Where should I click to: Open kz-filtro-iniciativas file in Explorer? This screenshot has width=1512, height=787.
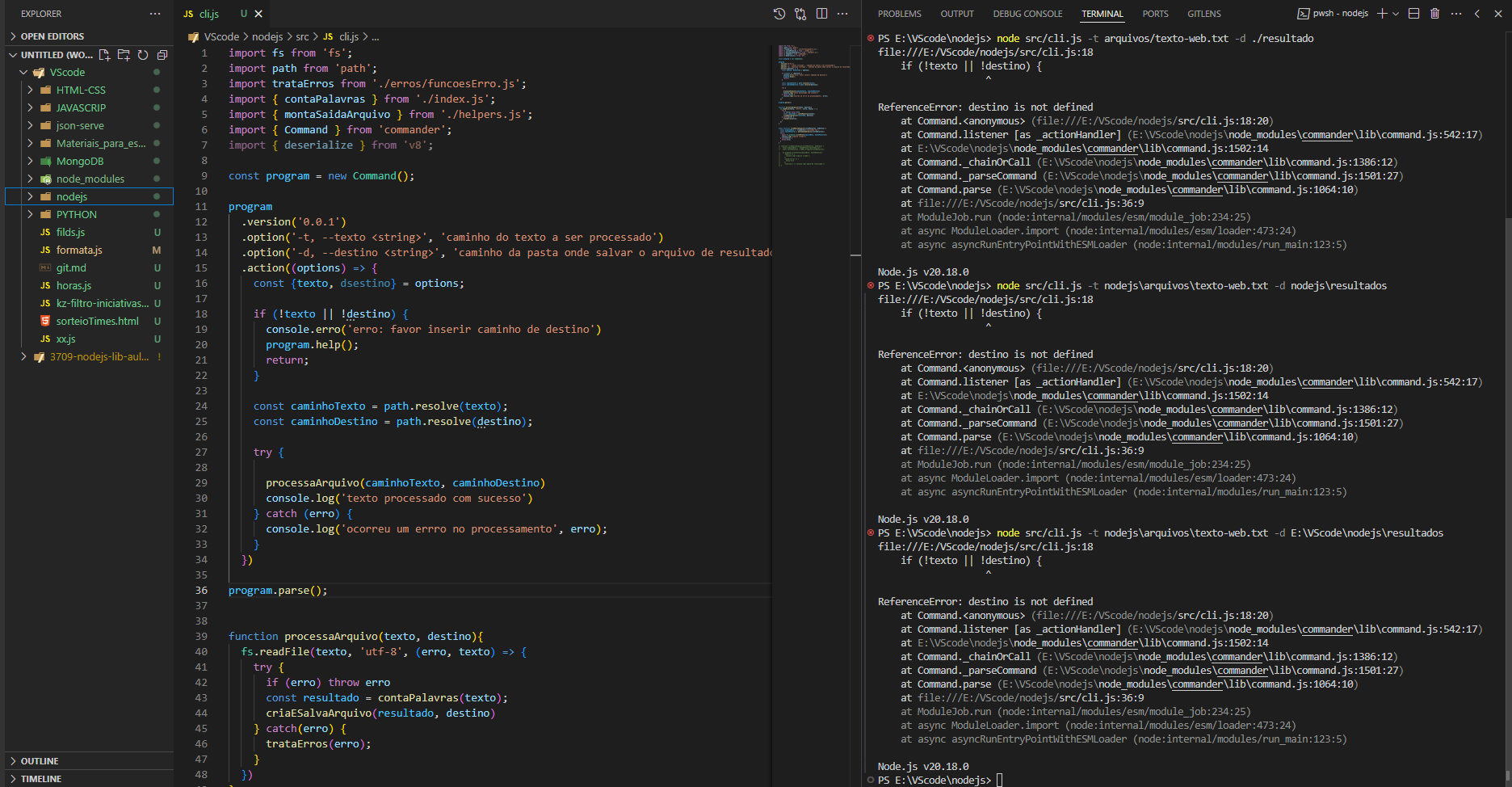click(89, 304)
